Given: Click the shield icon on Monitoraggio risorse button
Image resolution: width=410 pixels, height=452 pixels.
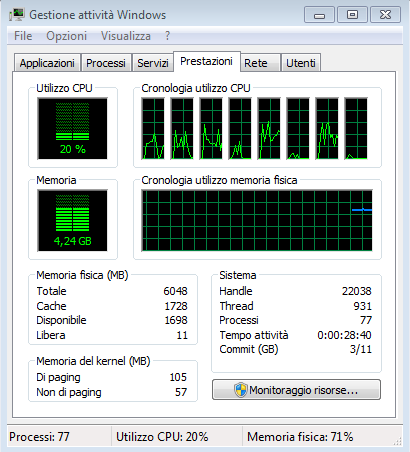Looking at the screenshot, I should pyautogui.click(x=240, y=390).
